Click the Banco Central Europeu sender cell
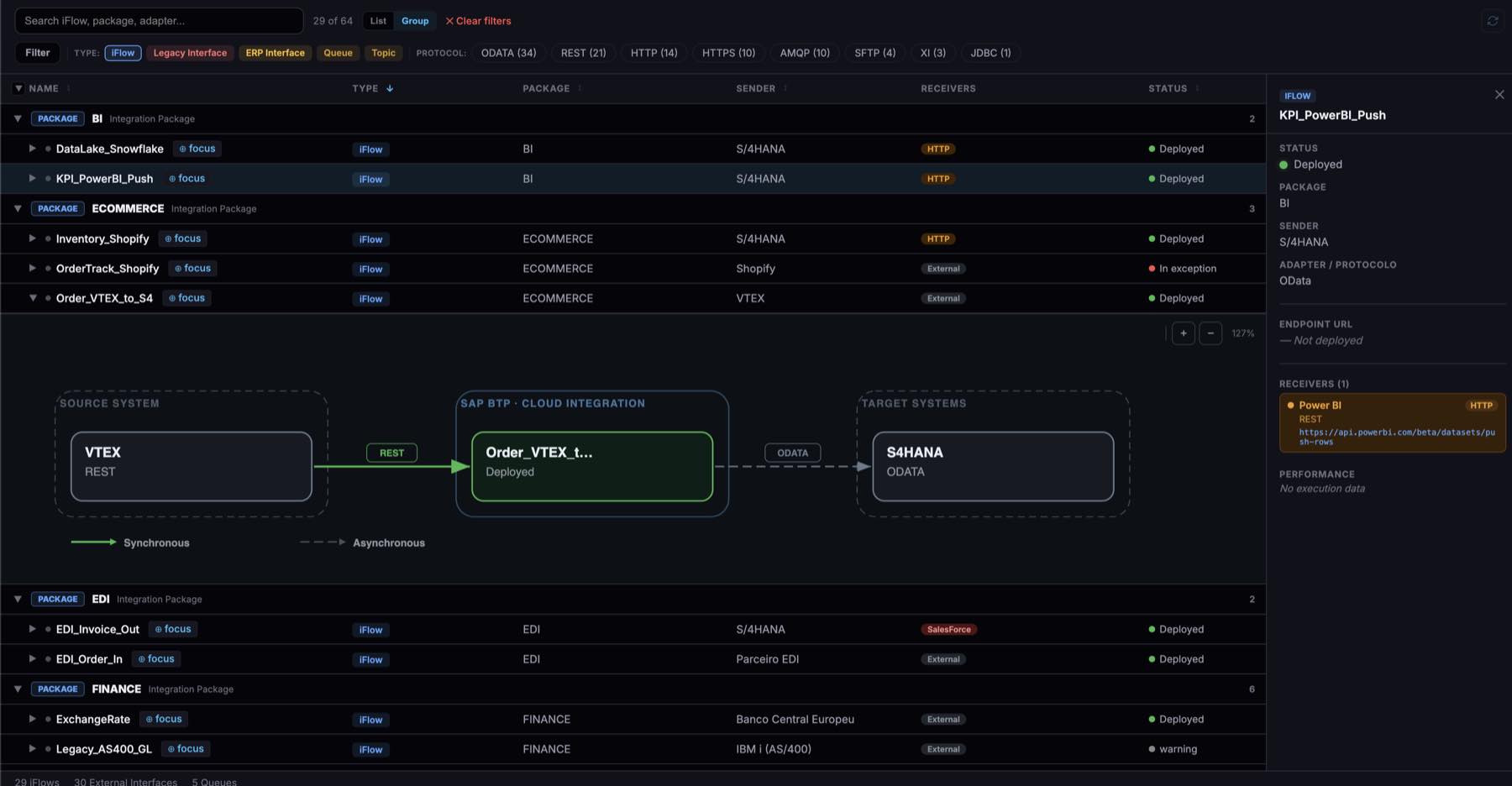The width and height of the screenshot is (1512, 786). [x=795, y=720]
